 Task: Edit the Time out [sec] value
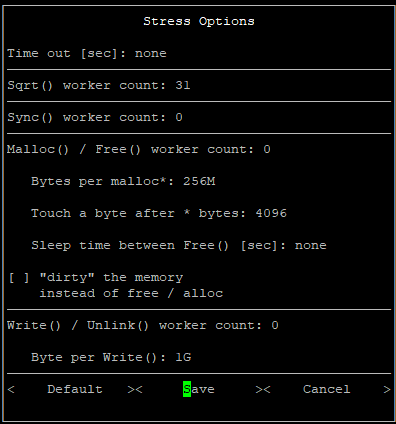[x=151, y=53]
